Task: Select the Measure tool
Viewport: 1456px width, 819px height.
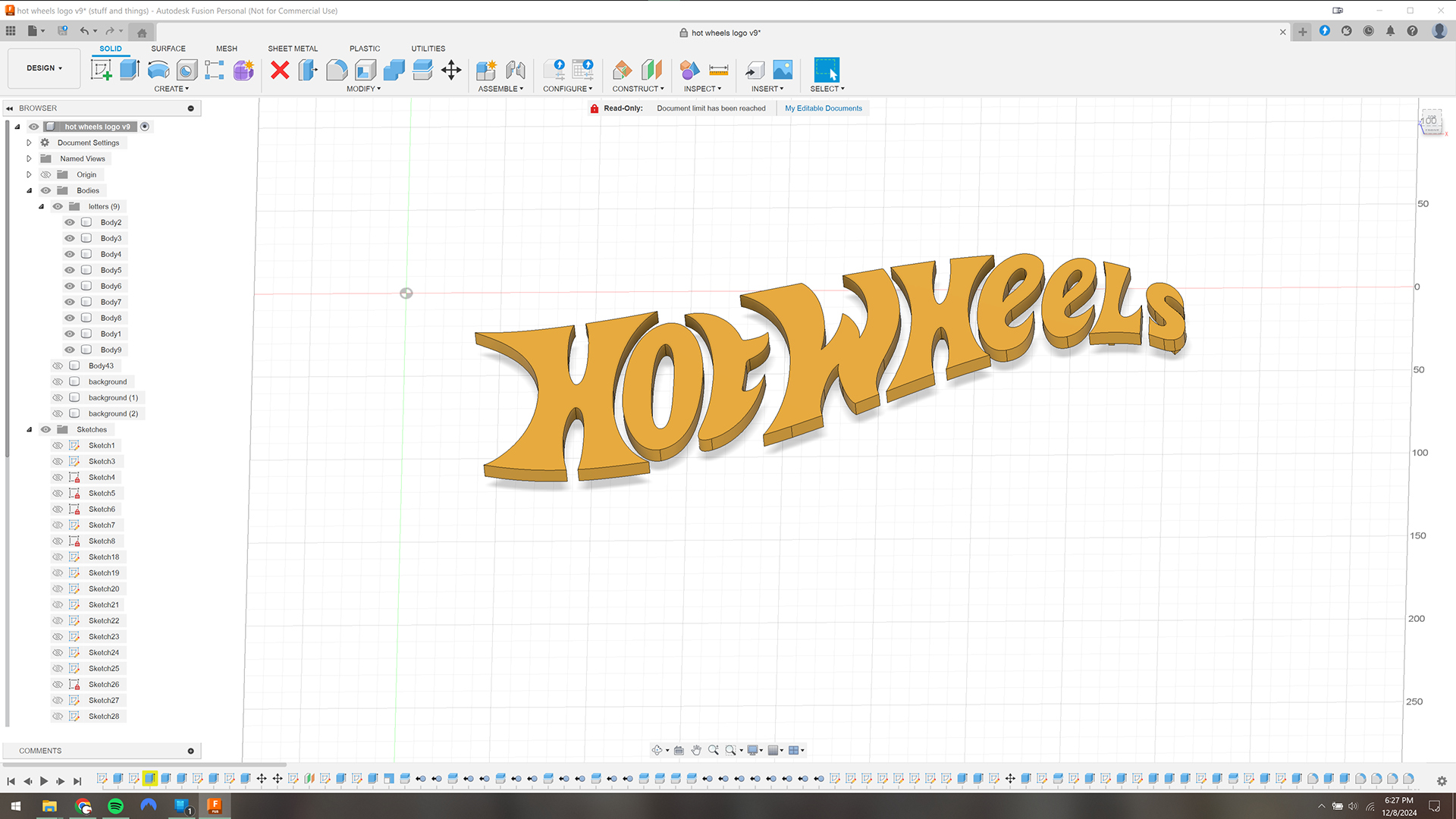Action: click(718, 71)
